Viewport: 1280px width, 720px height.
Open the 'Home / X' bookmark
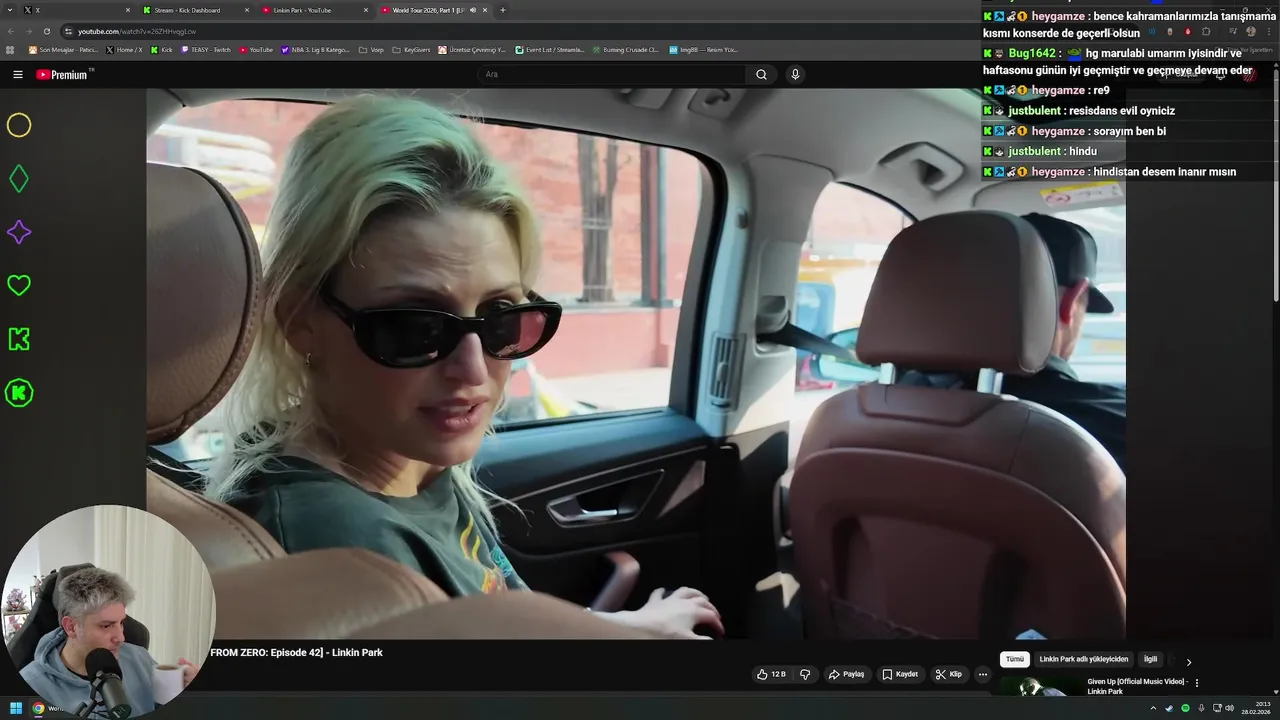(x=125, y=50)
